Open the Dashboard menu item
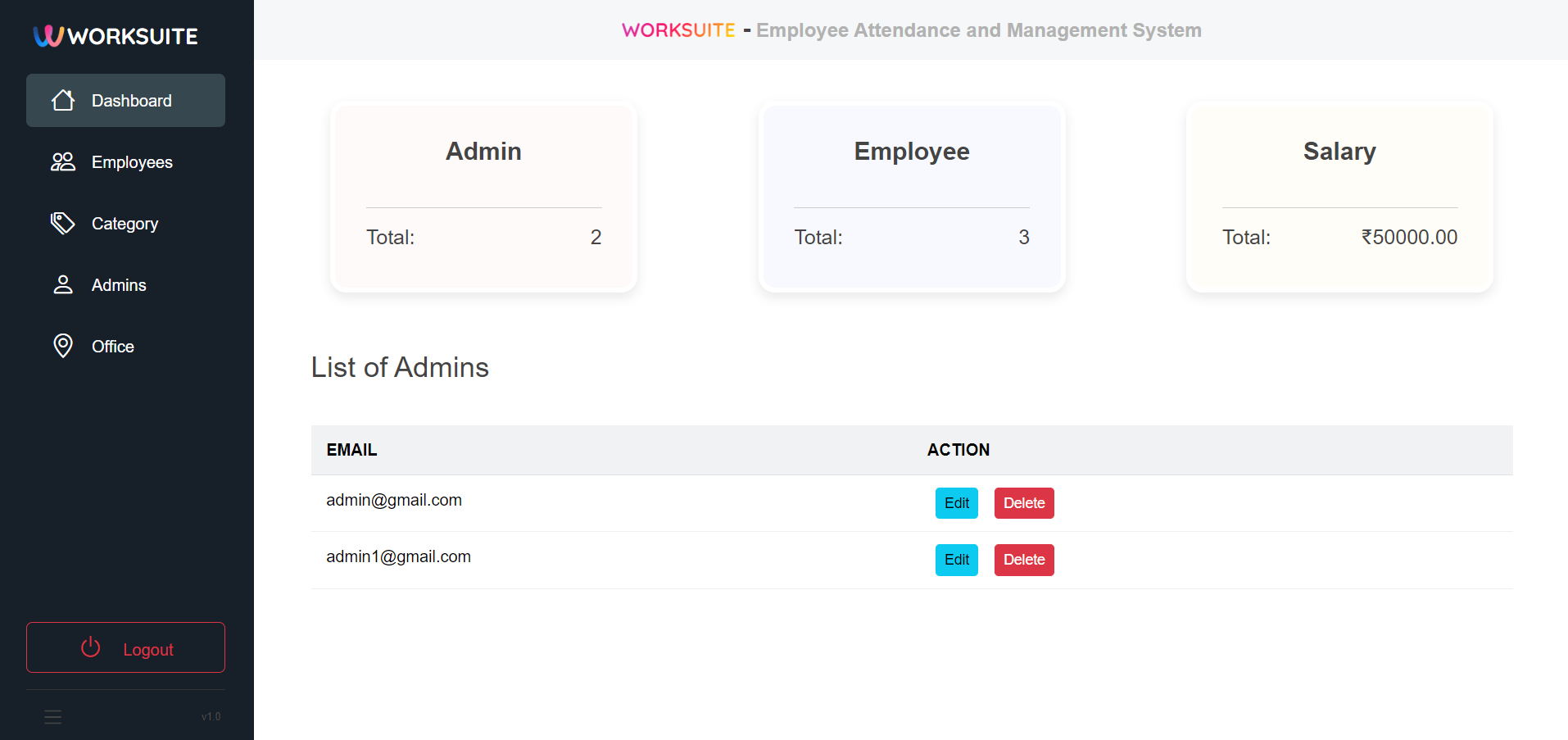 [125, 100]
